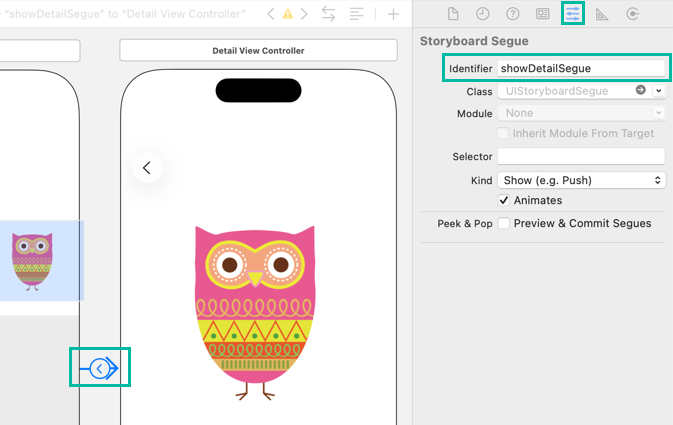Open the Size inspector ruler icon
The width and height of the screenshot is (673, 425).
coord(602,14)
